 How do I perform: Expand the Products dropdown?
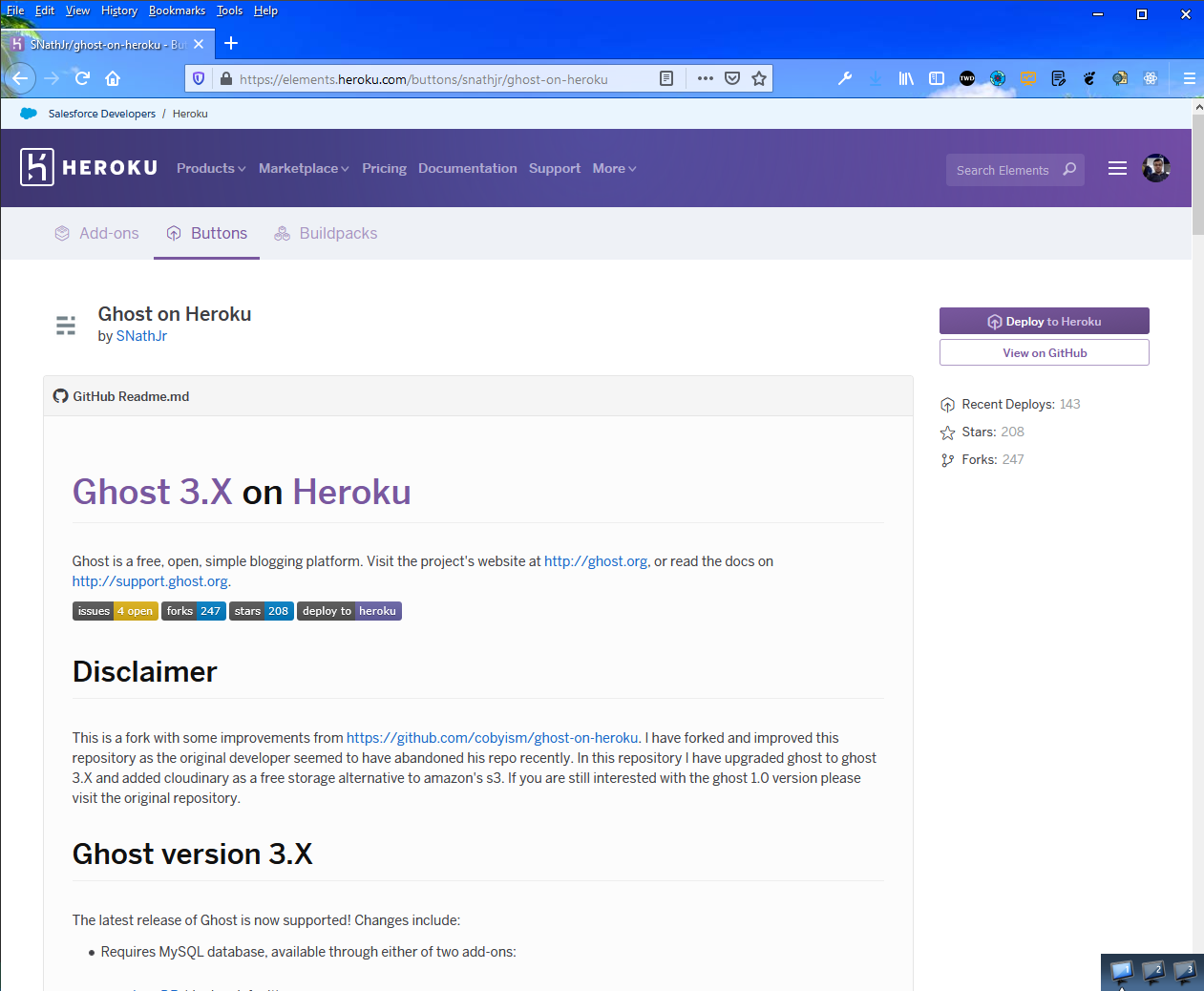211,168
